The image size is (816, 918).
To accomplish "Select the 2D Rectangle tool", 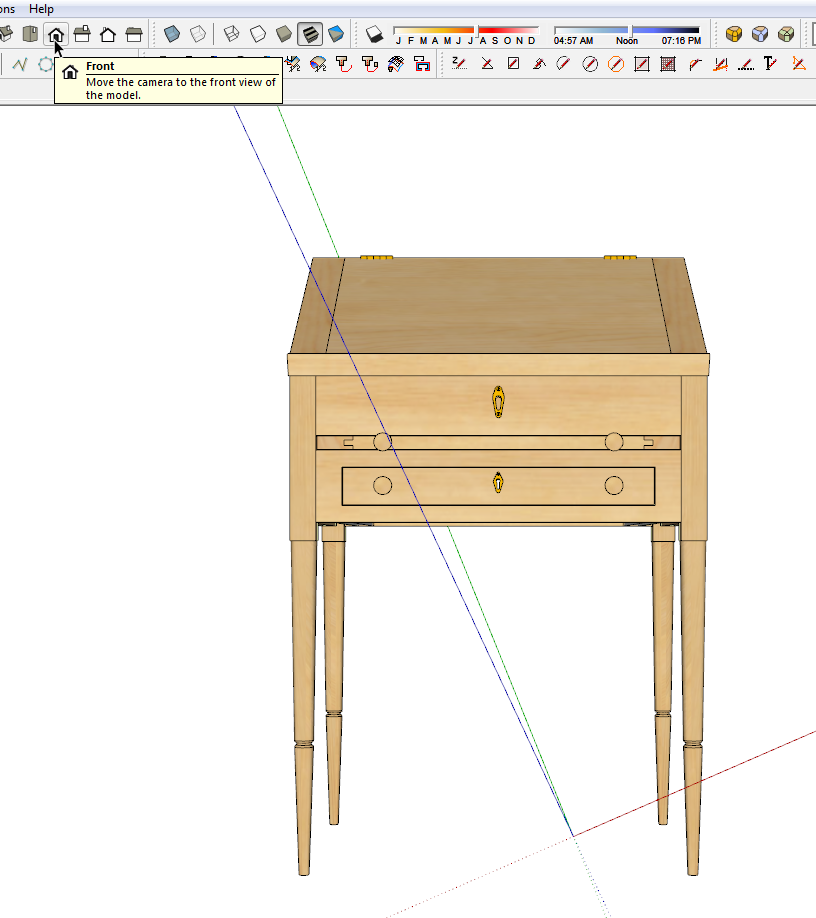I will (513, 64).
